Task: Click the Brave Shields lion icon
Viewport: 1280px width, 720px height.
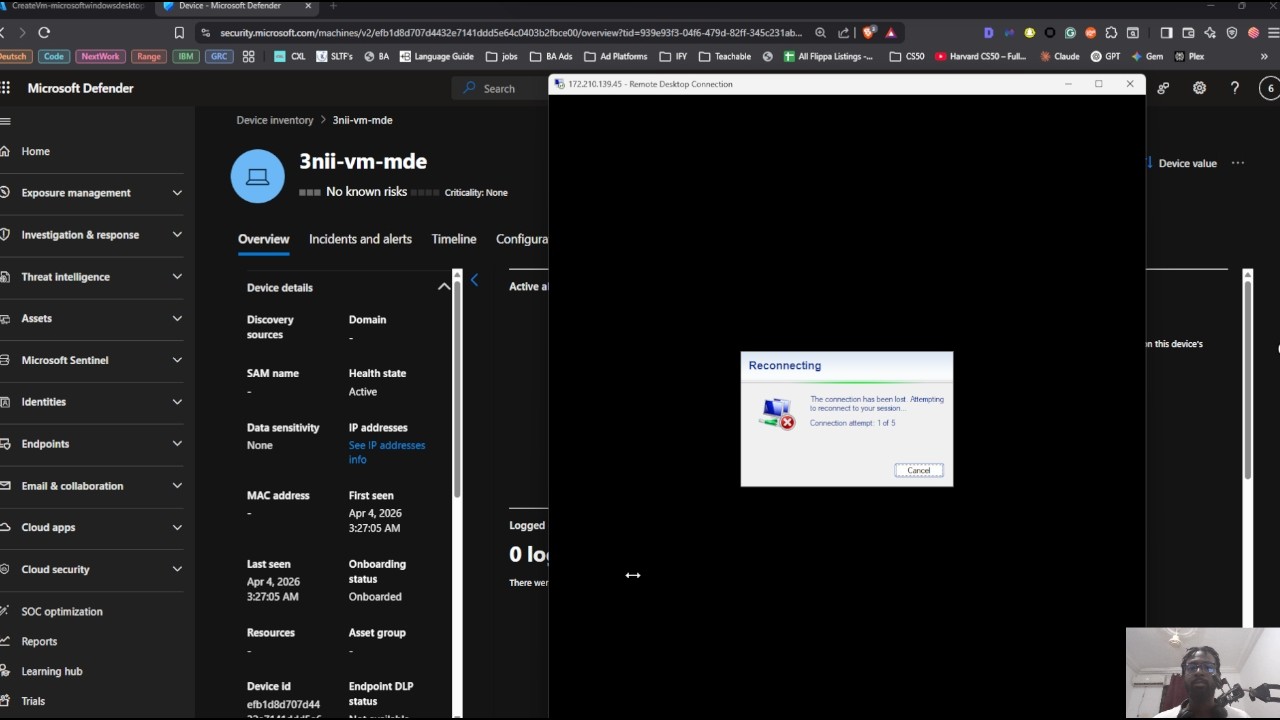Action: pyautogui.click(x=869, y=33)
